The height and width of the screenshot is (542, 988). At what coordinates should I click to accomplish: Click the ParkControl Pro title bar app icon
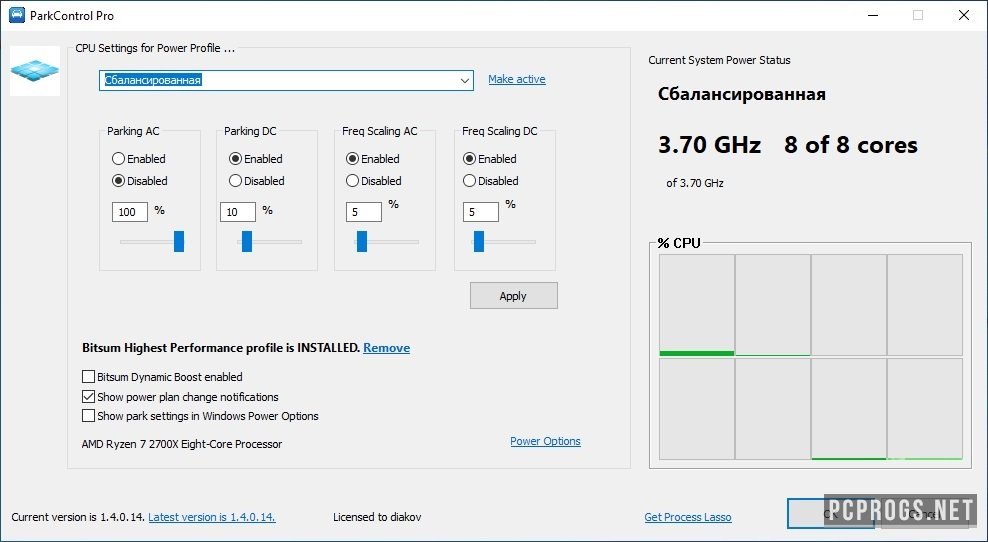point(17,15)
